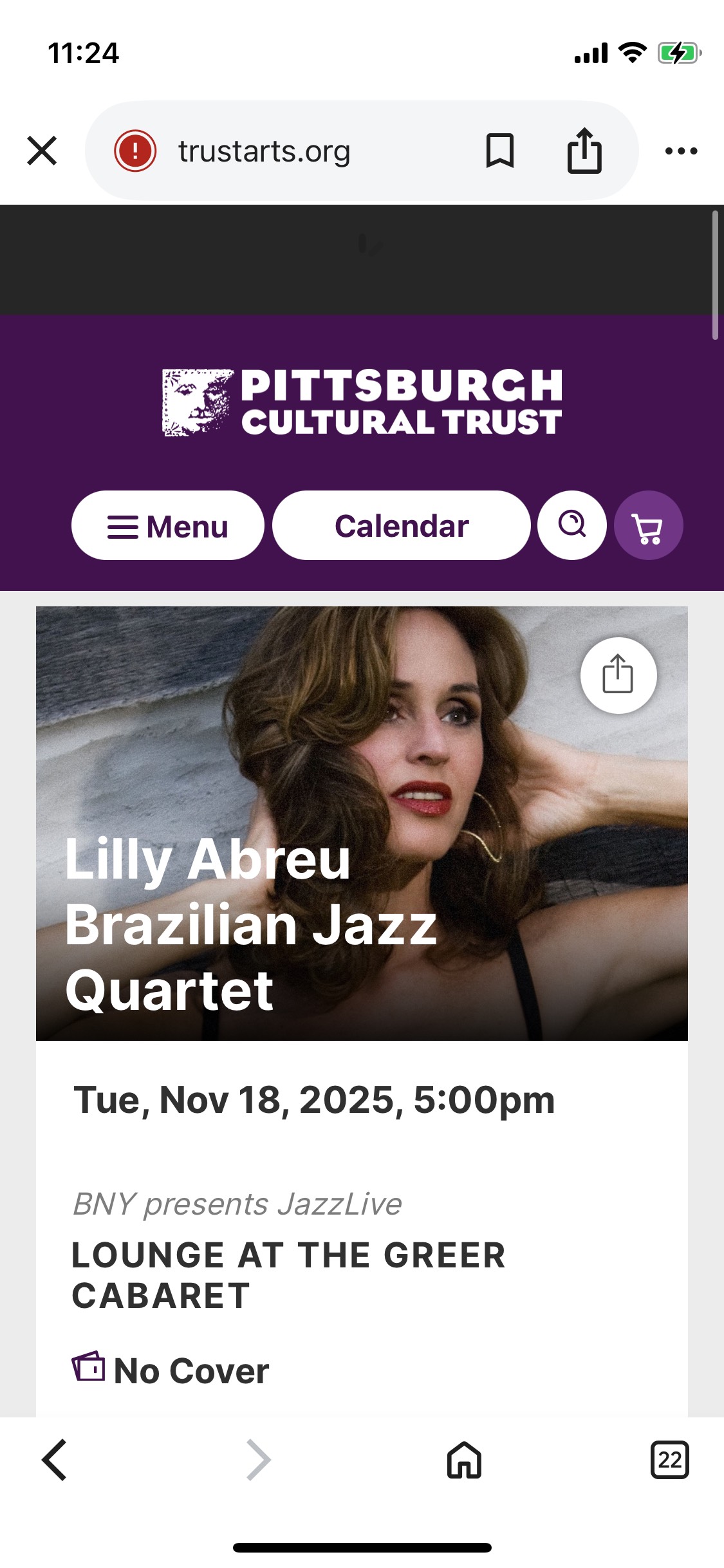Open the hamburger Menu button
This screenshot has height=1568, width=724.
pos(168,525)
